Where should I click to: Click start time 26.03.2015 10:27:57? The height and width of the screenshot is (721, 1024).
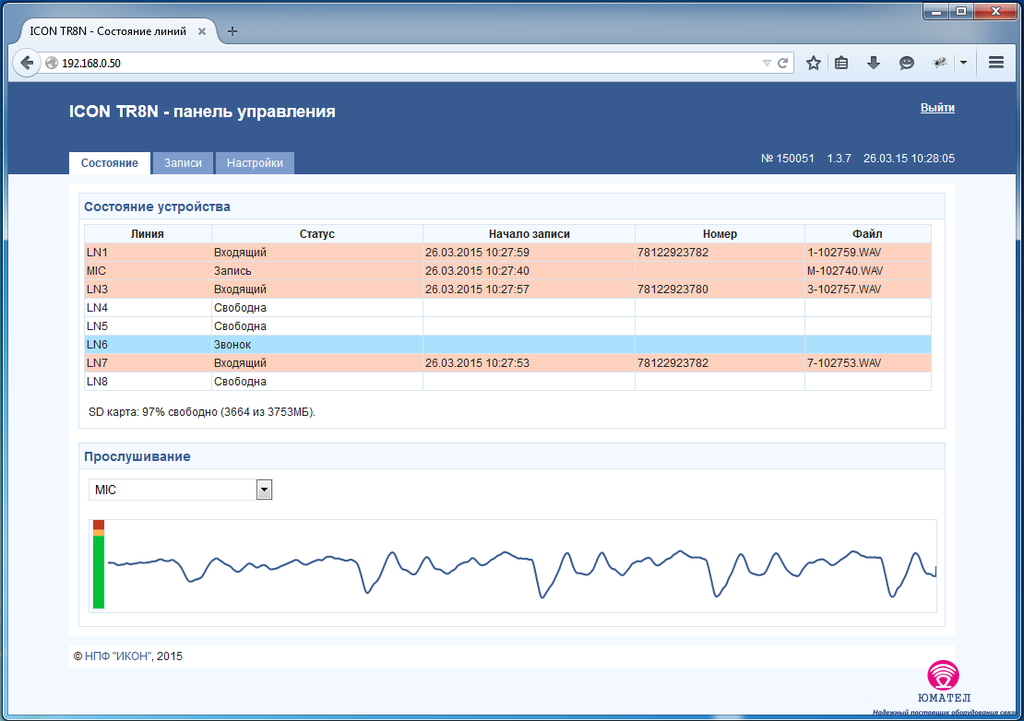coord(477,289)
